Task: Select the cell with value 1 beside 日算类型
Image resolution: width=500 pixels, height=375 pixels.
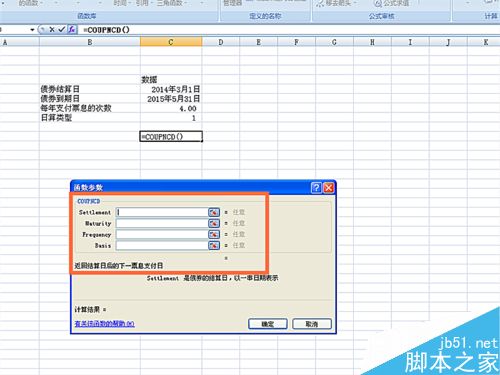Action: pos(171,118)
